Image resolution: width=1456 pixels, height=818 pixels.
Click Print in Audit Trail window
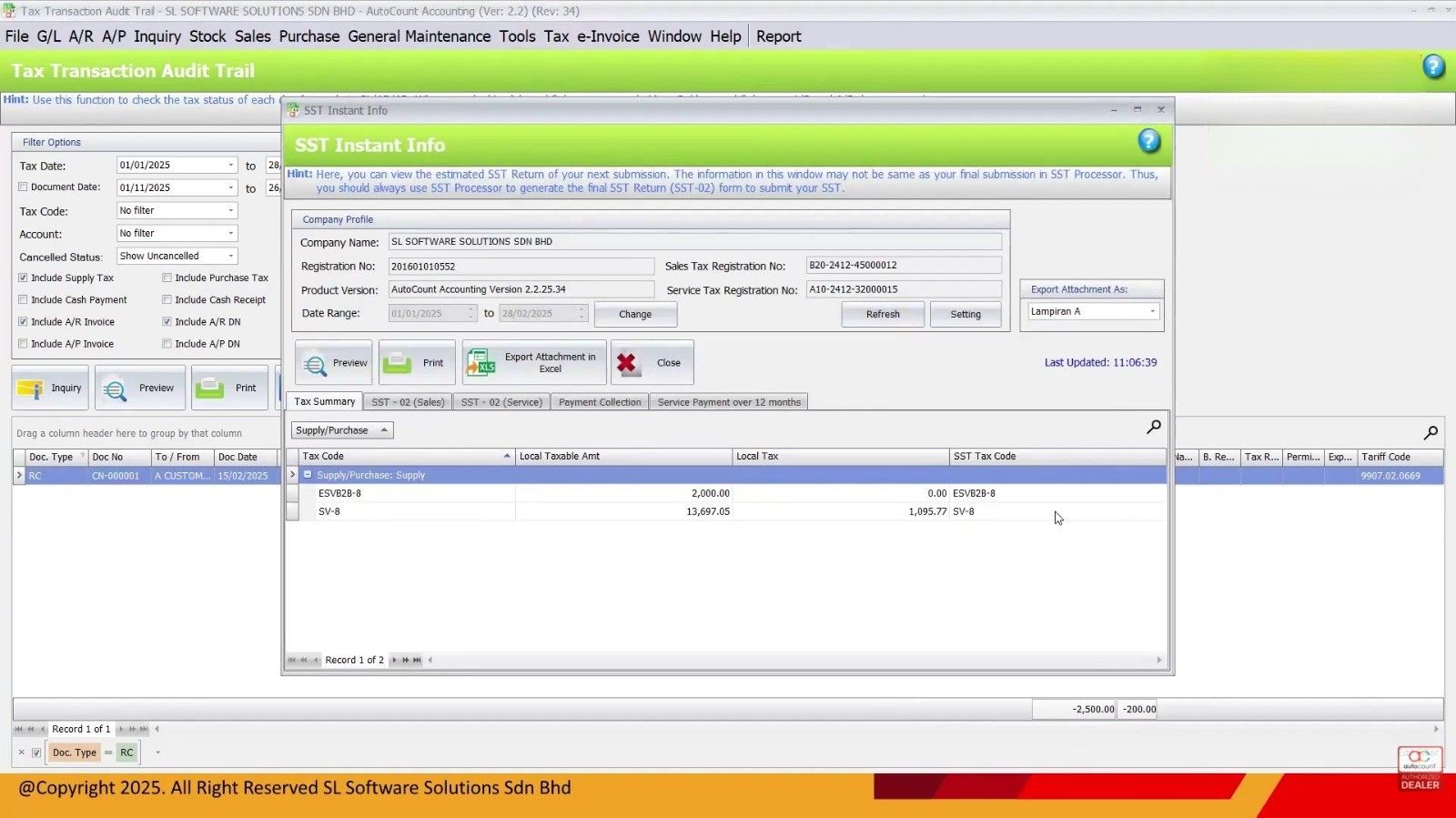[x=229, y=388]
